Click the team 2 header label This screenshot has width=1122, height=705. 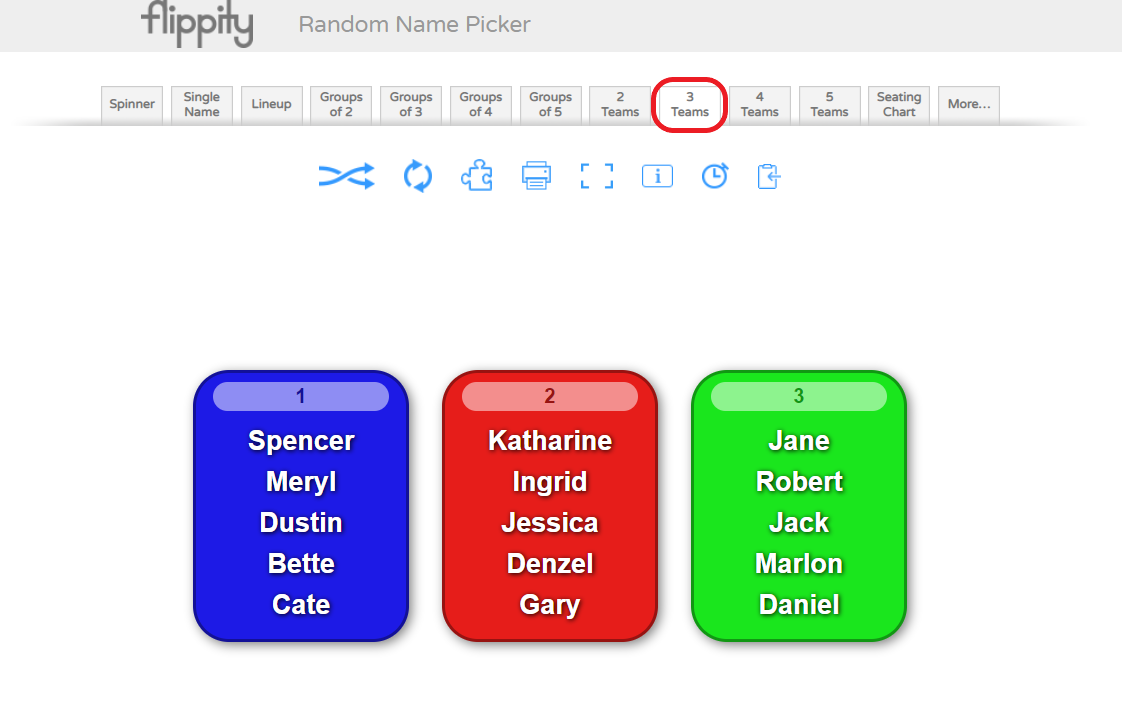tap(550, 396)
